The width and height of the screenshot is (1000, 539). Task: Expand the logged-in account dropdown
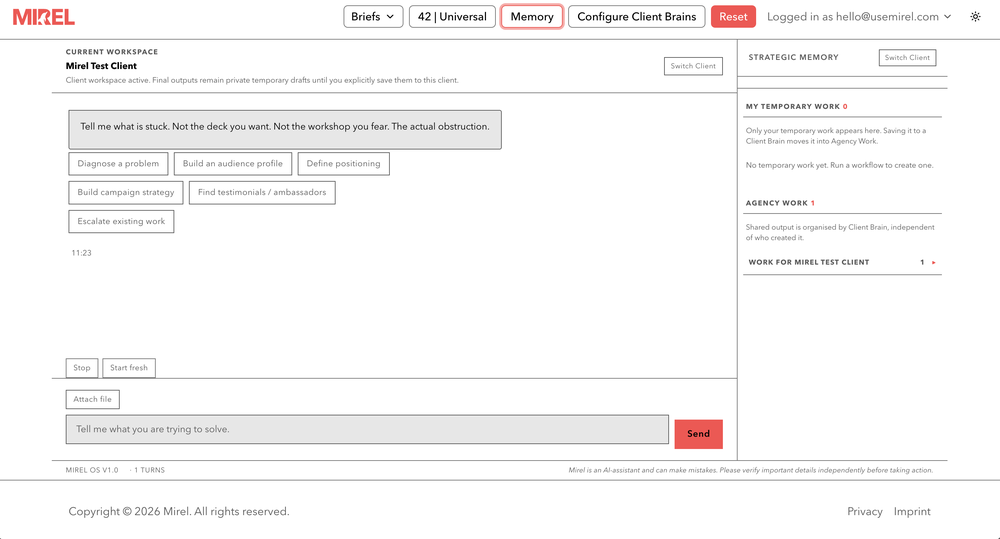[x=859, y=17]
